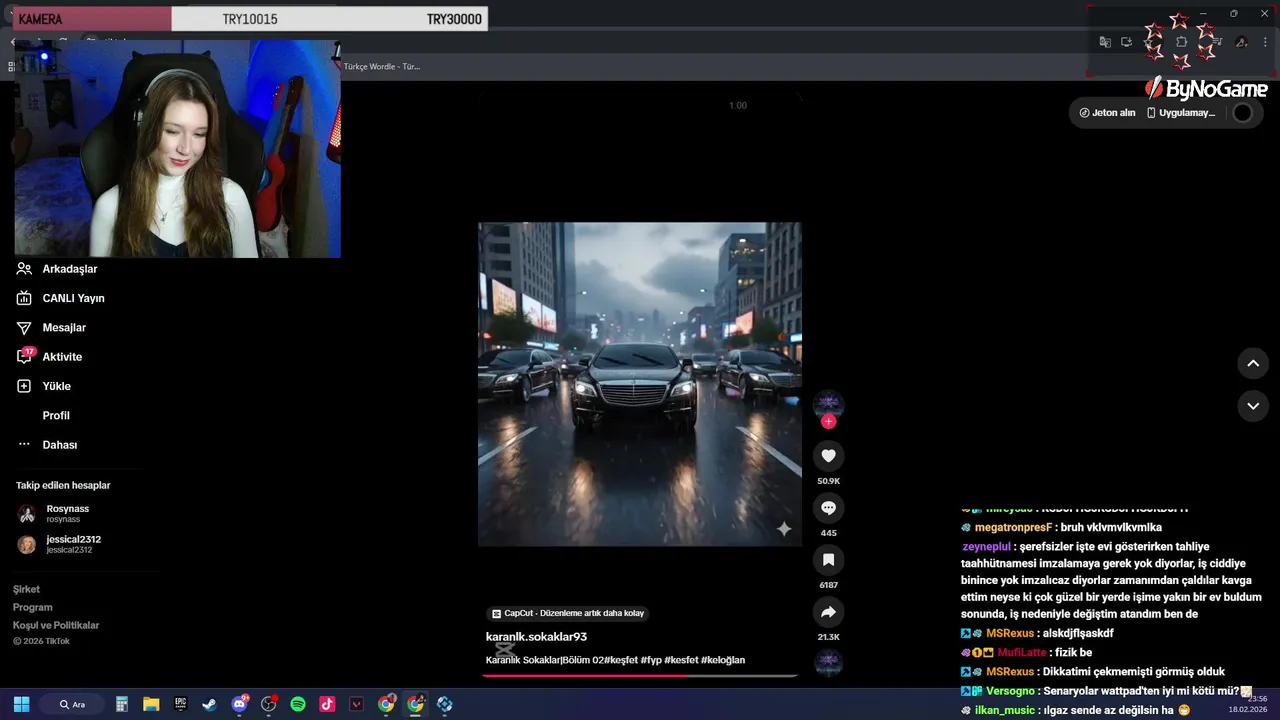Open the Arkadaşlar section in the sidebar
This screenshot has width=1280, height=720.
pos(57,269)
